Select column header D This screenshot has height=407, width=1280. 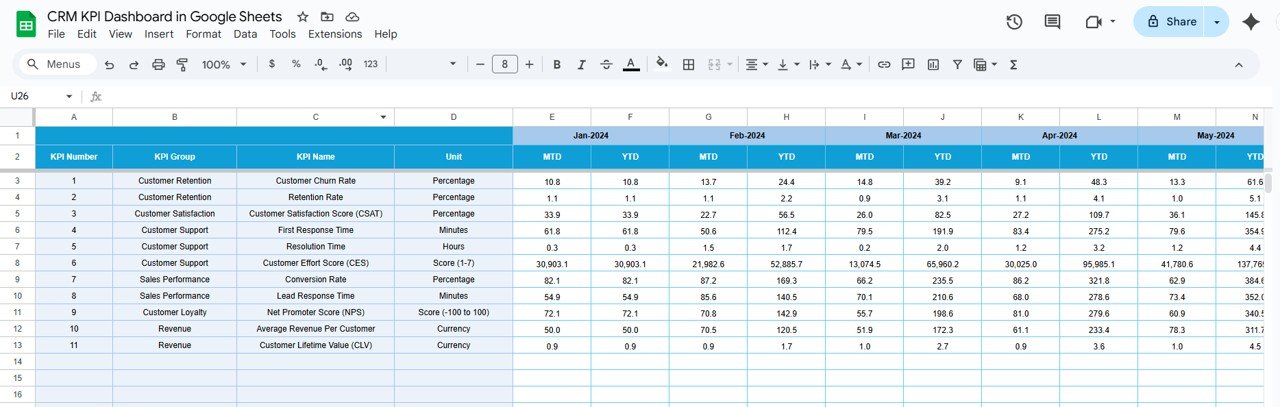(453, 117)
